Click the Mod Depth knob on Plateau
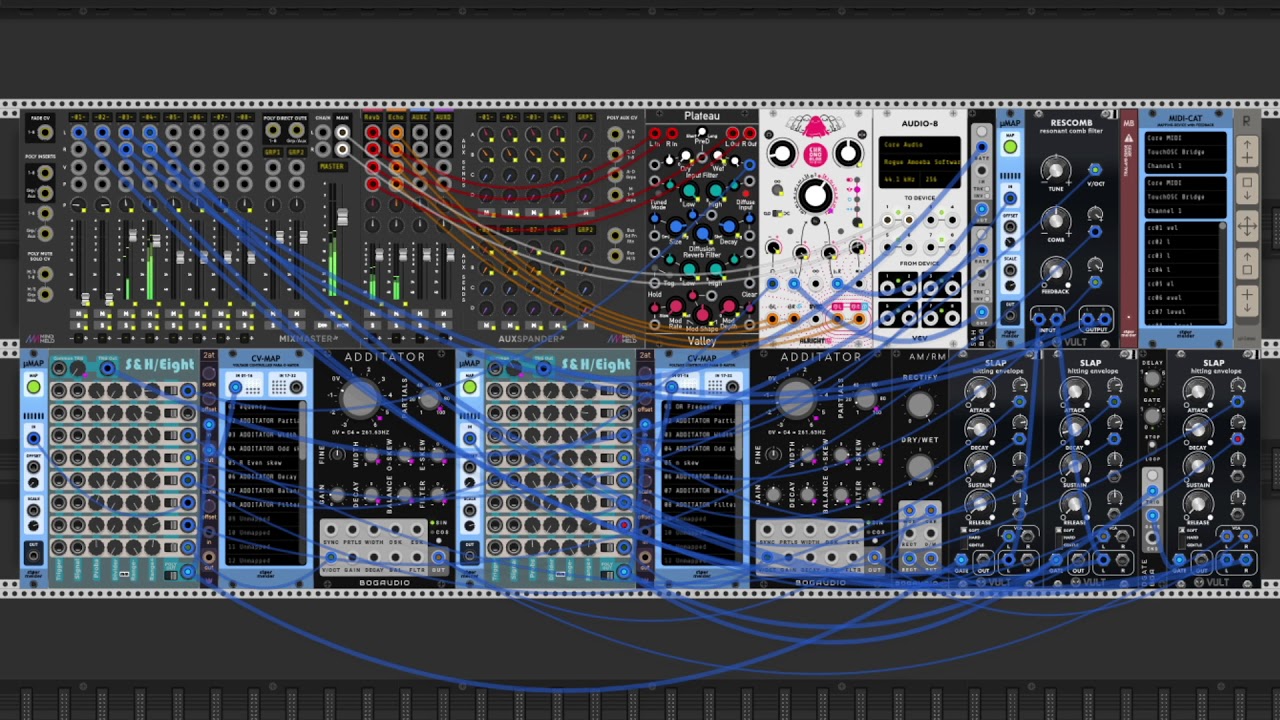The width and height of the screenshot is (1280, 720). point(727,307)
